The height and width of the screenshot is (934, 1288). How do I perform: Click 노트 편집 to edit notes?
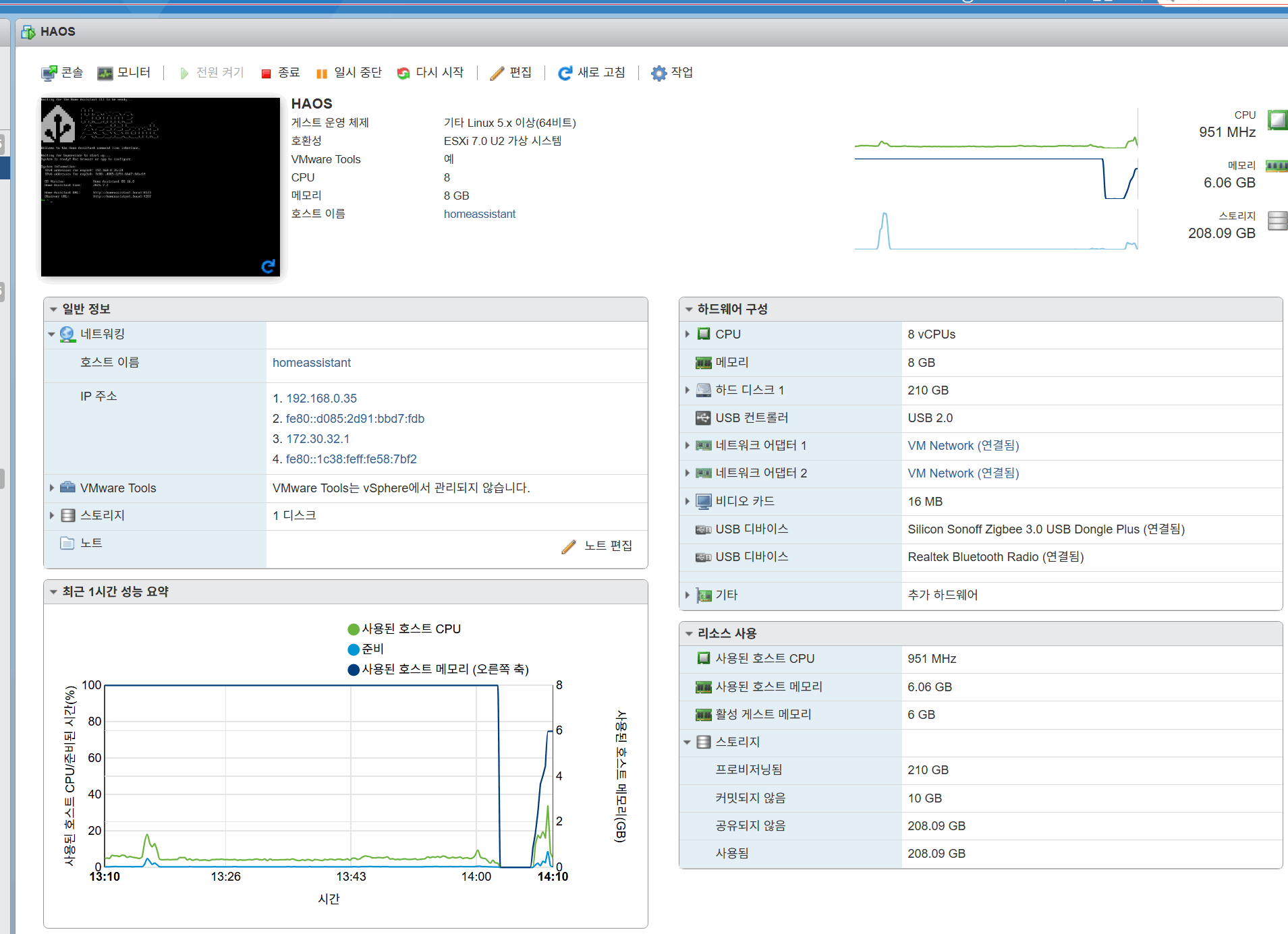[597, 546]
